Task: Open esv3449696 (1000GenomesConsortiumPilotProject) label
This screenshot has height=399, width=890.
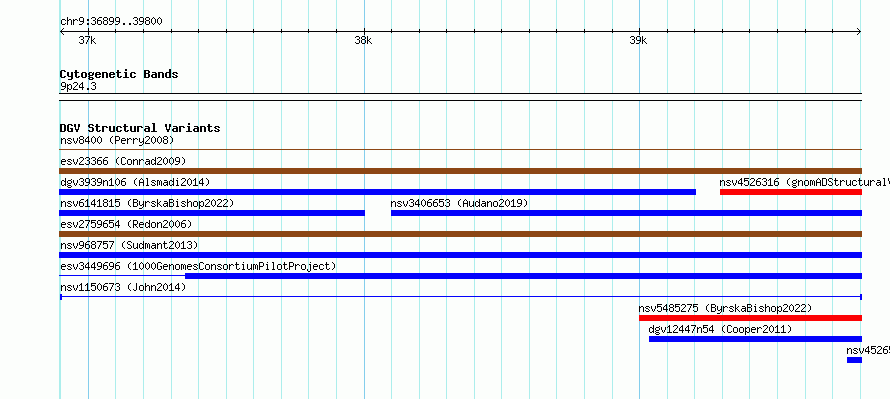Action: point(198,266)
